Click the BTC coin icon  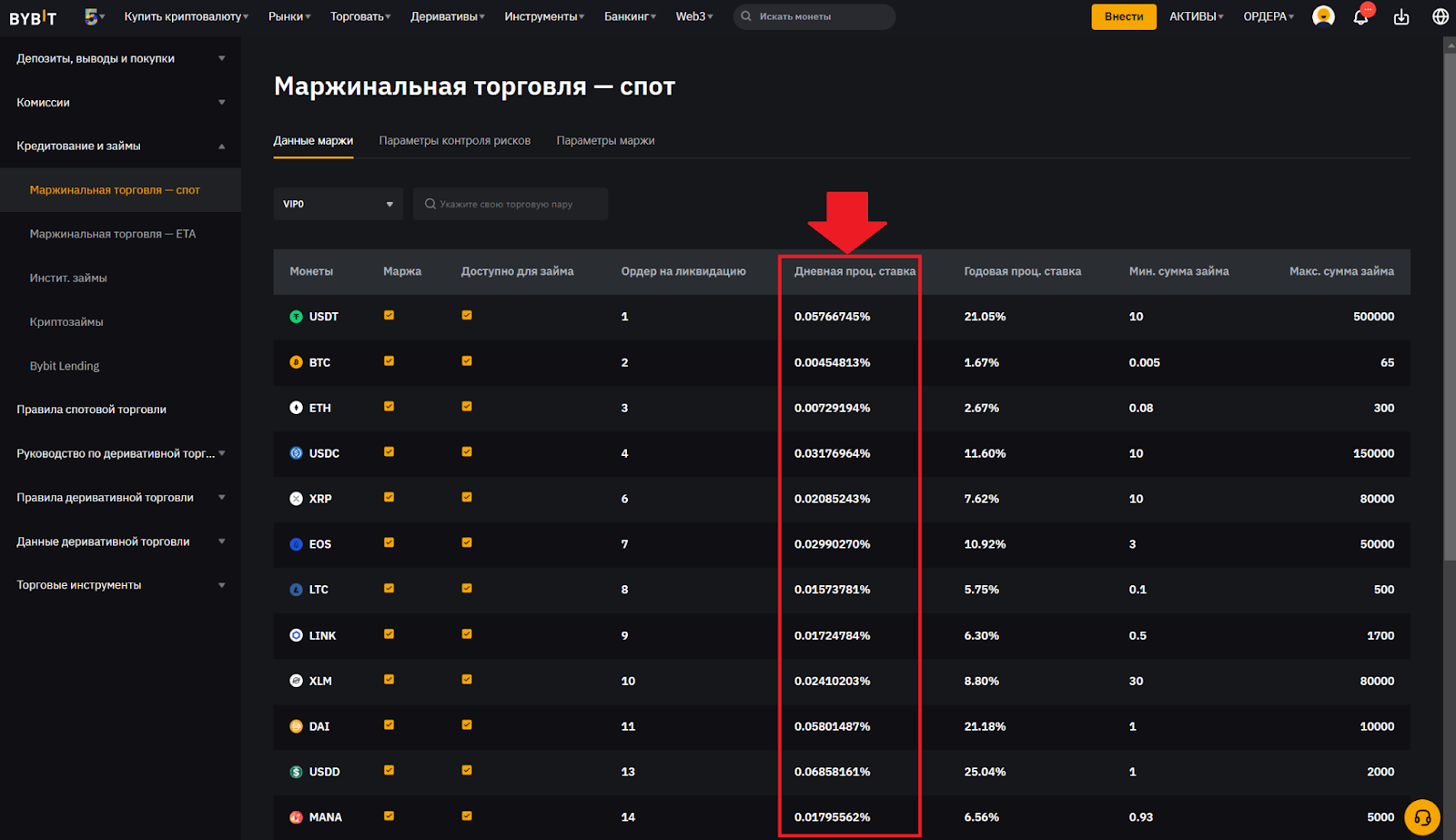(x=296, y=362)
